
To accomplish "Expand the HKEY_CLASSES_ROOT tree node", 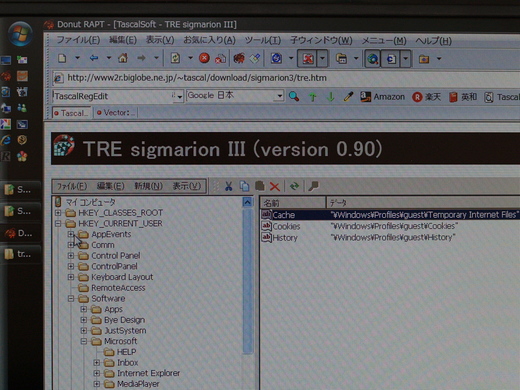I will (x=58, y=212).
